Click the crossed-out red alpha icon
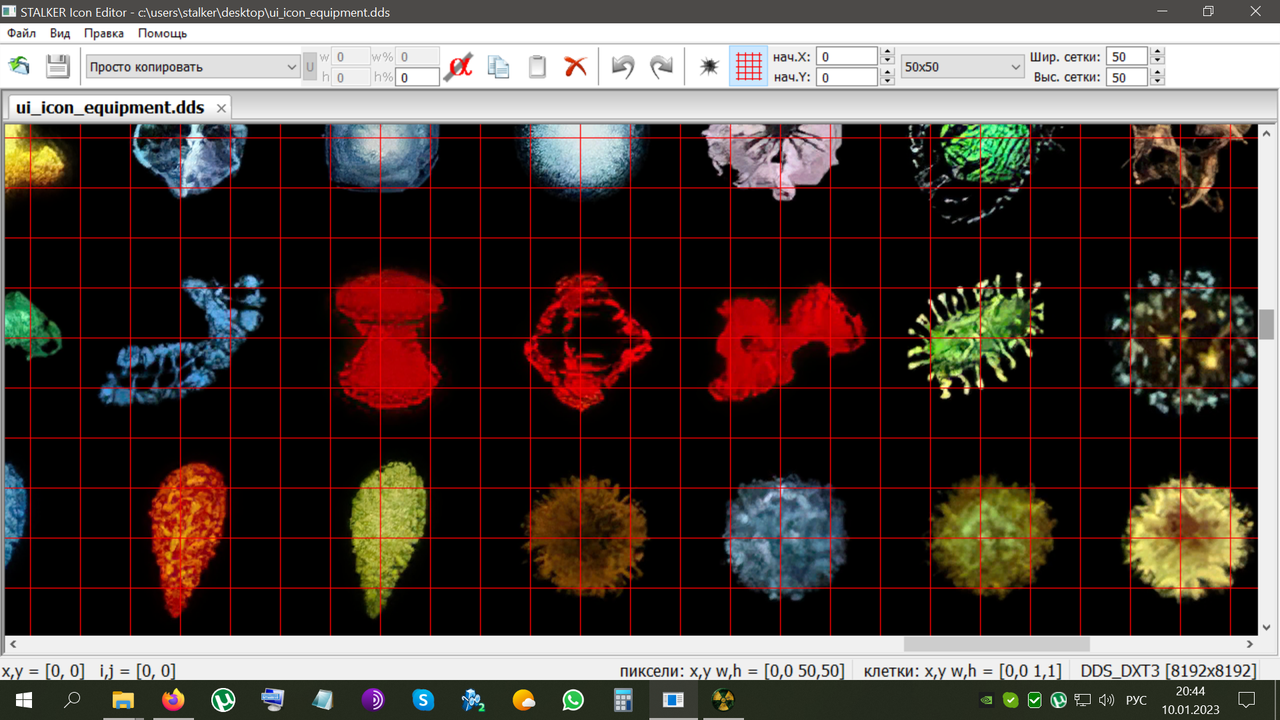The height and width of the screenshot is (720, 1280). point(458,67)
